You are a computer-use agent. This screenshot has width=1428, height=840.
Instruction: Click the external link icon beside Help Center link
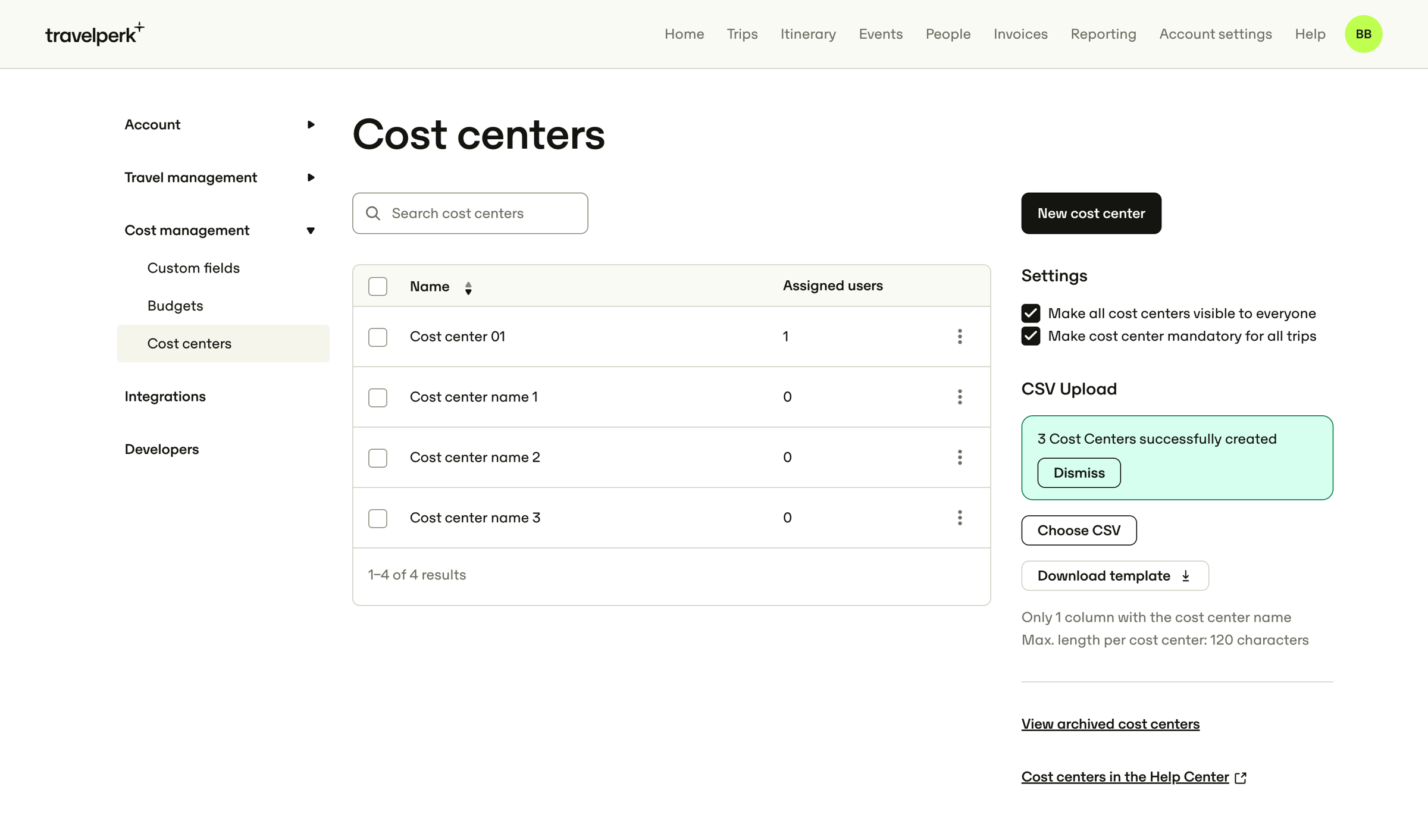[1241, 778]
